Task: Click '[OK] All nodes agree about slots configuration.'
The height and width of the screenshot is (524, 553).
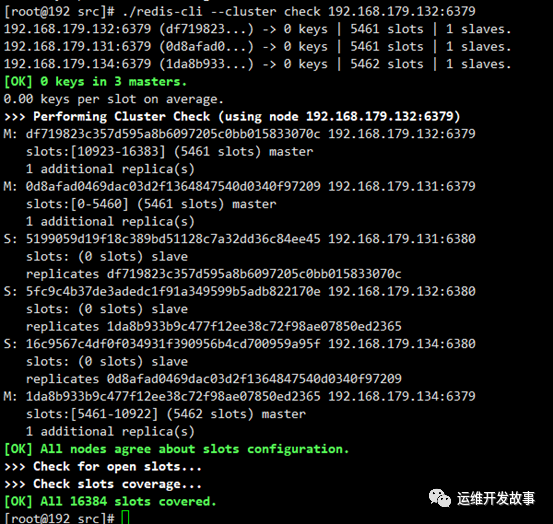Action: click(x=176, y=449)
